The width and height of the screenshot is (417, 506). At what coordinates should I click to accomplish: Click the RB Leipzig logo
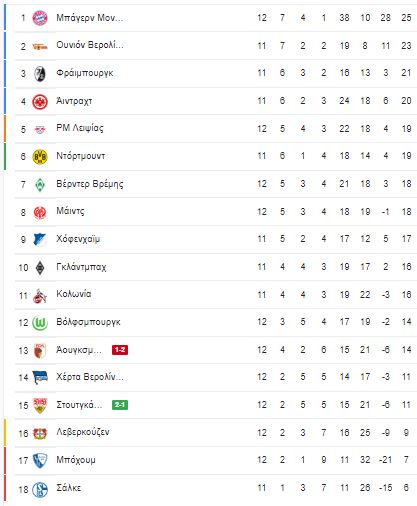tap(40, 129)
